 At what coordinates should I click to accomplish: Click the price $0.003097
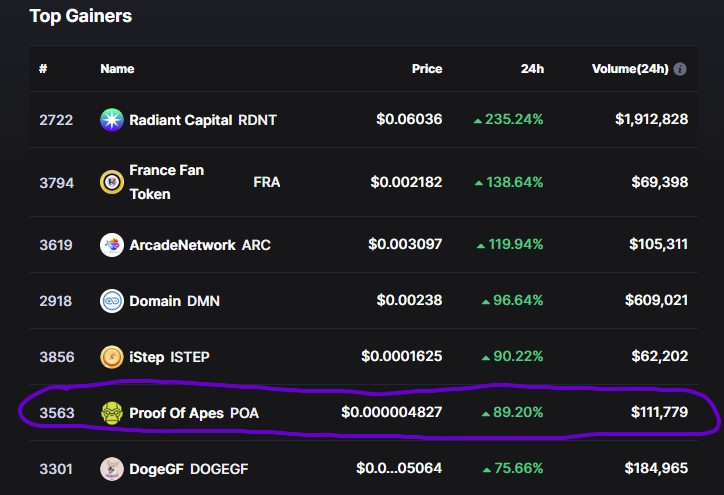click(x=405, y=244)
